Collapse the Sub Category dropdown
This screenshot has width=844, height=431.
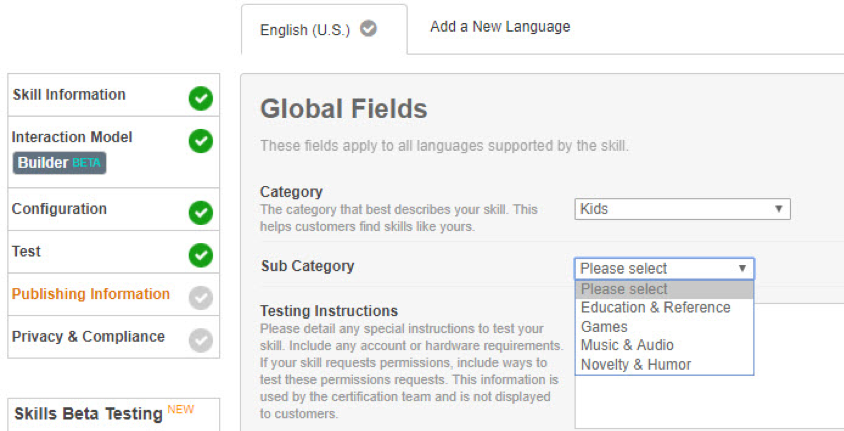point(664,268)
